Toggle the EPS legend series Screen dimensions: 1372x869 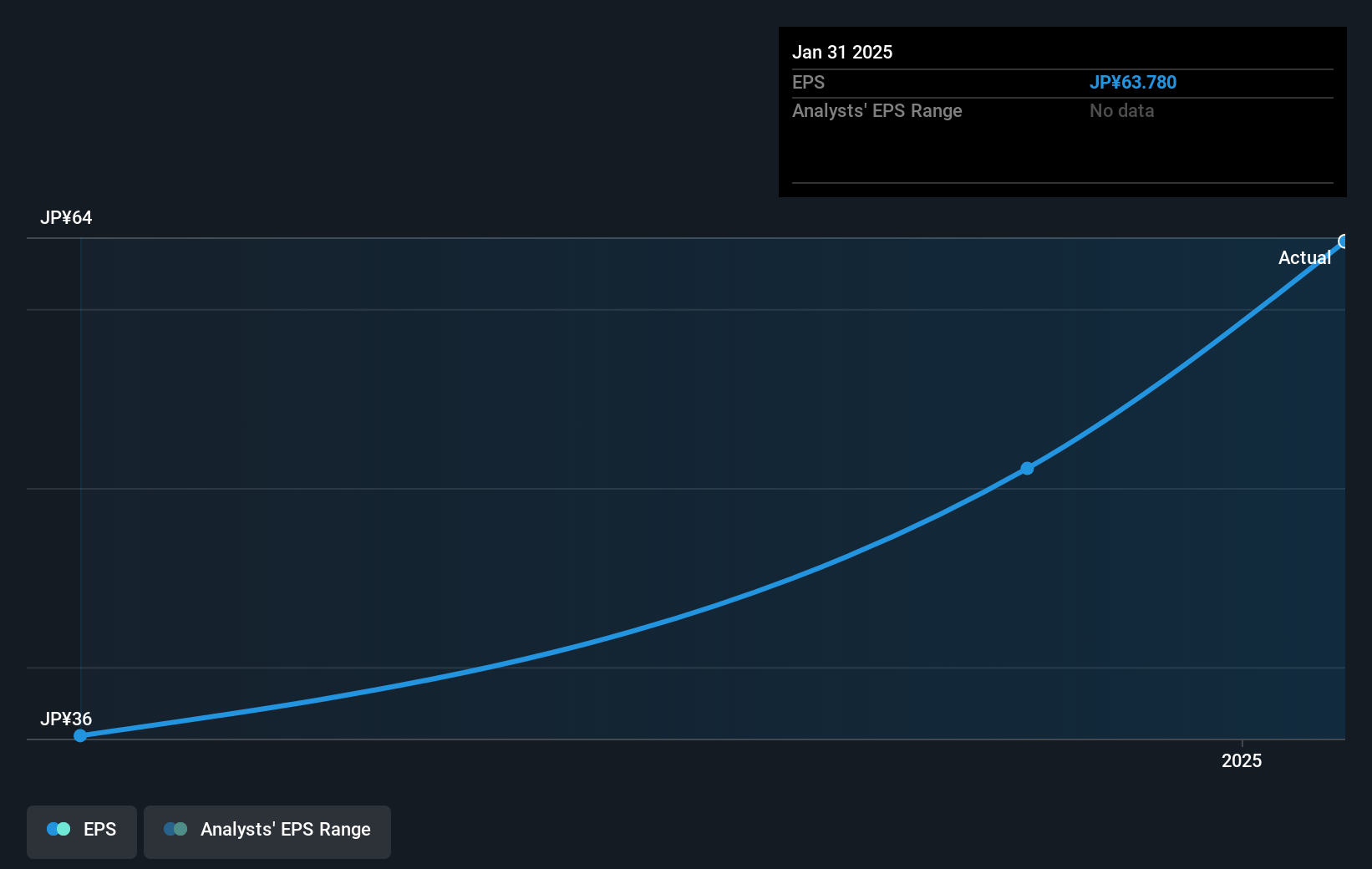click(82, 831)
